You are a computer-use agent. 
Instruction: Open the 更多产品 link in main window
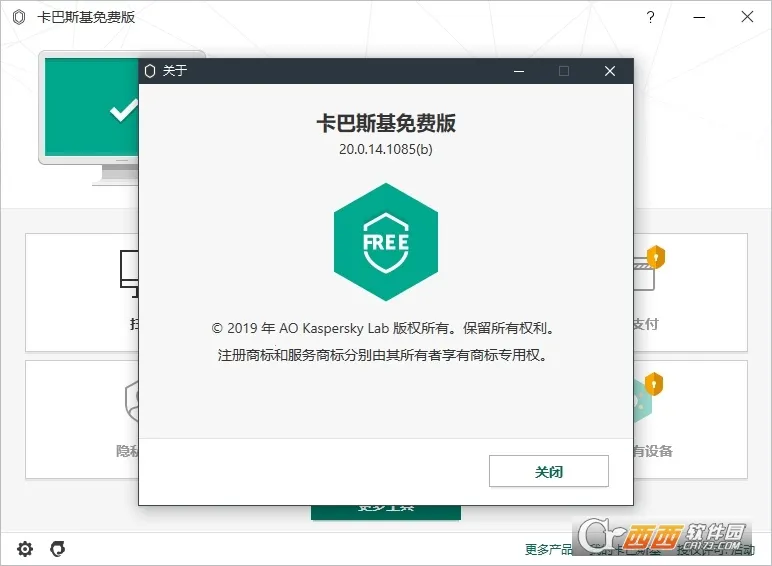[x=548, y=549]
